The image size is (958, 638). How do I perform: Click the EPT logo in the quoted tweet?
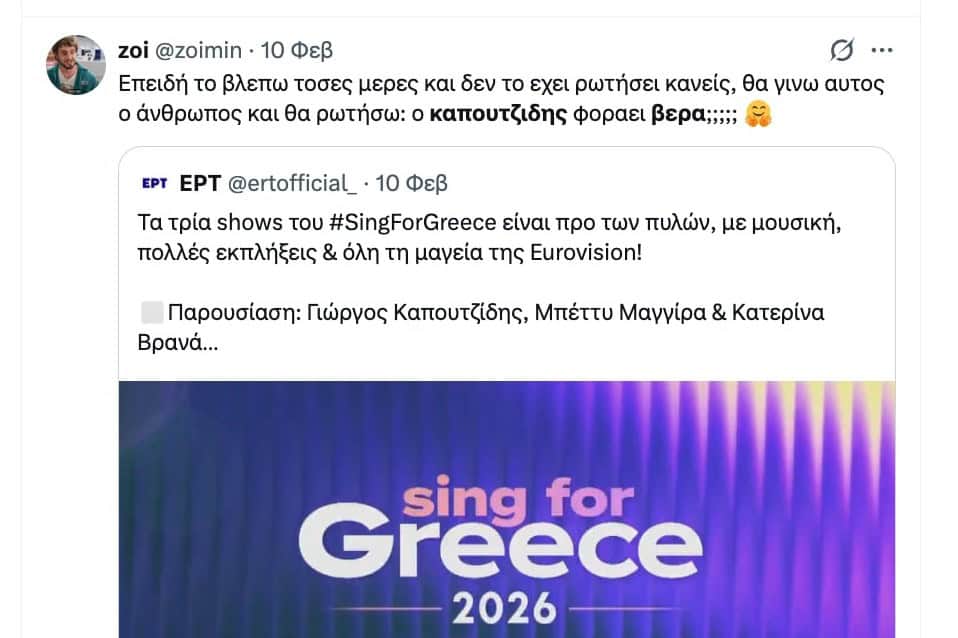[x=154, y=183]
